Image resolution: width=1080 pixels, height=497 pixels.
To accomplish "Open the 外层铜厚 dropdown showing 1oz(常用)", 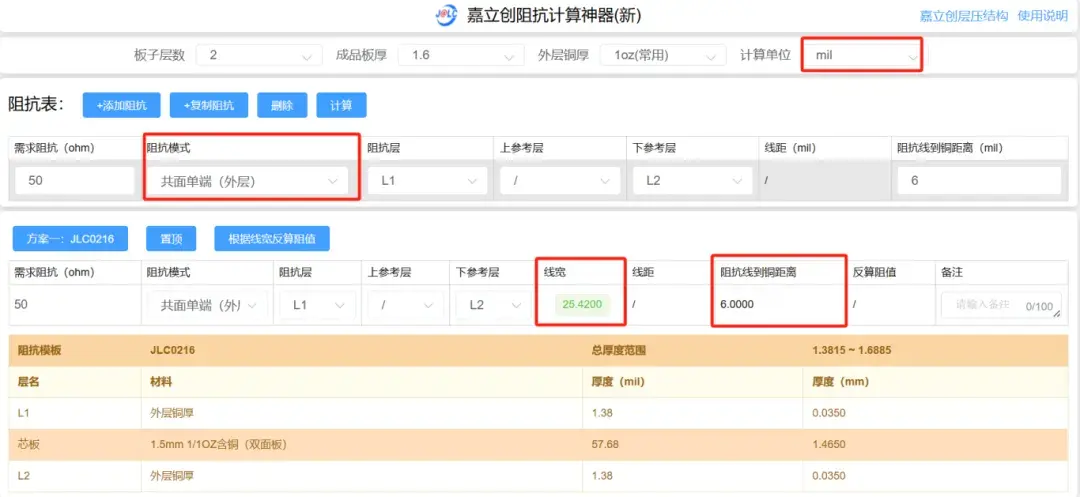I will (663, 55).
